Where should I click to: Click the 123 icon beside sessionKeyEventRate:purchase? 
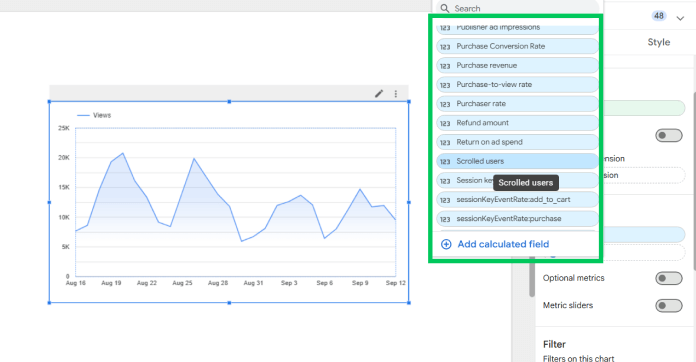click(x=445, y=219)
